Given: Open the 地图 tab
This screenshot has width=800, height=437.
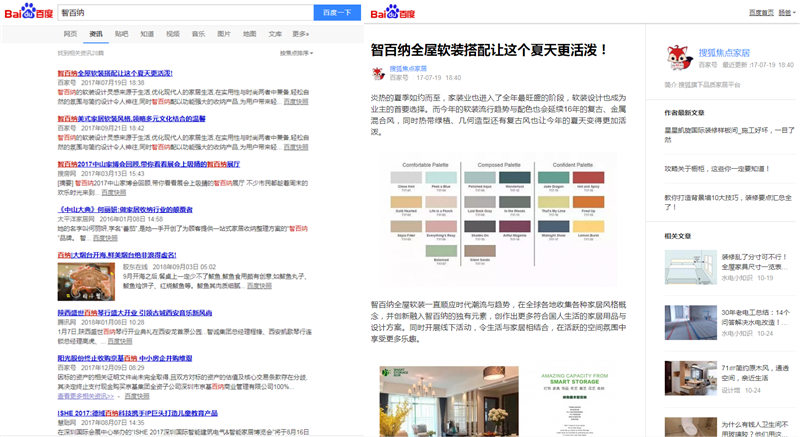Looking at the screenshot, I should [249, 34].
